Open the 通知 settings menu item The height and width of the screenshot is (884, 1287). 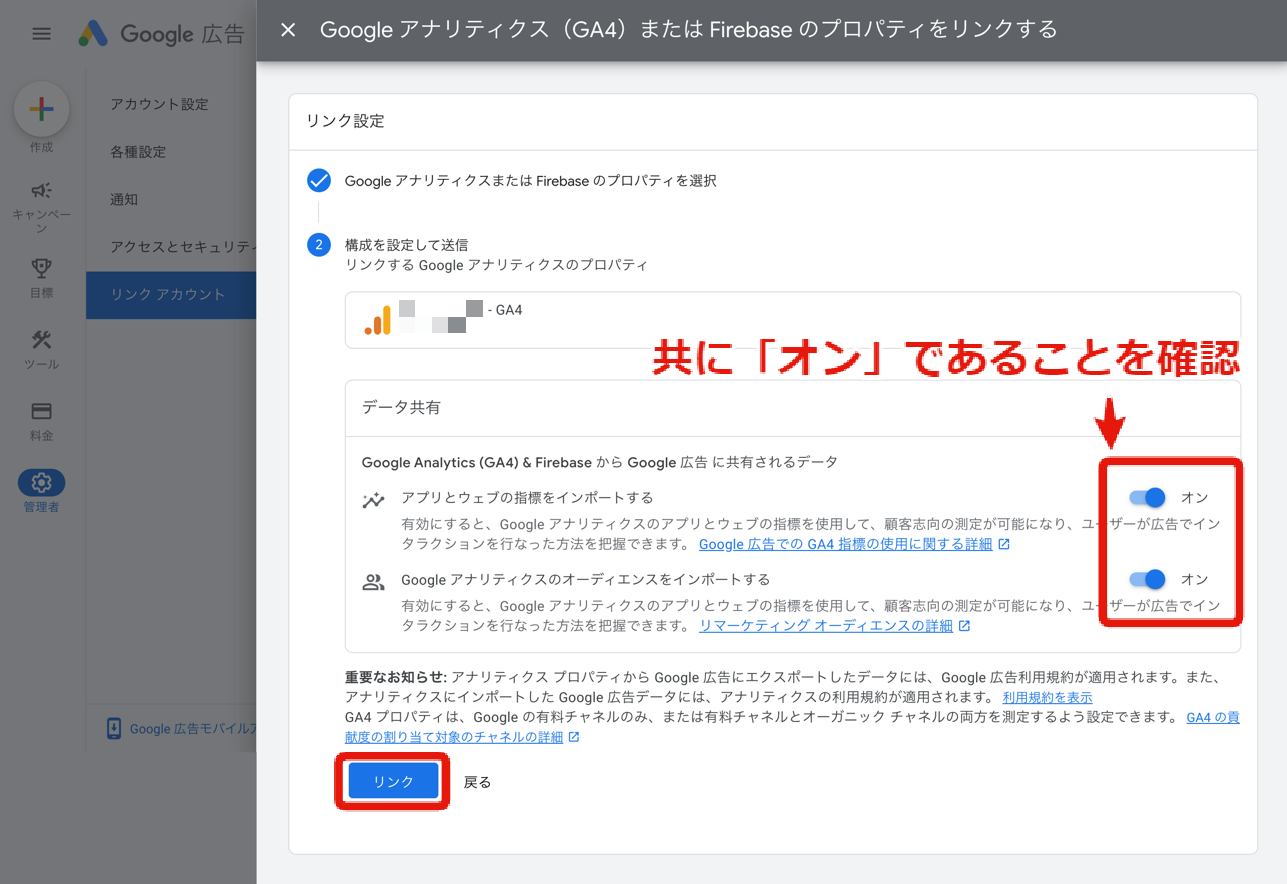124,199
